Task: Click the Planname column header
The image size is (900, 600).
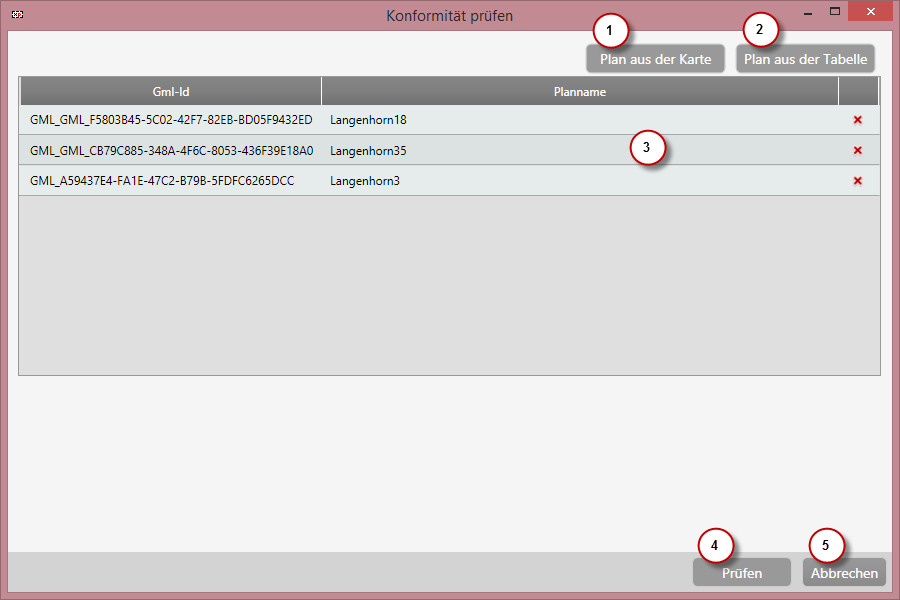Action: click(579, 92)
